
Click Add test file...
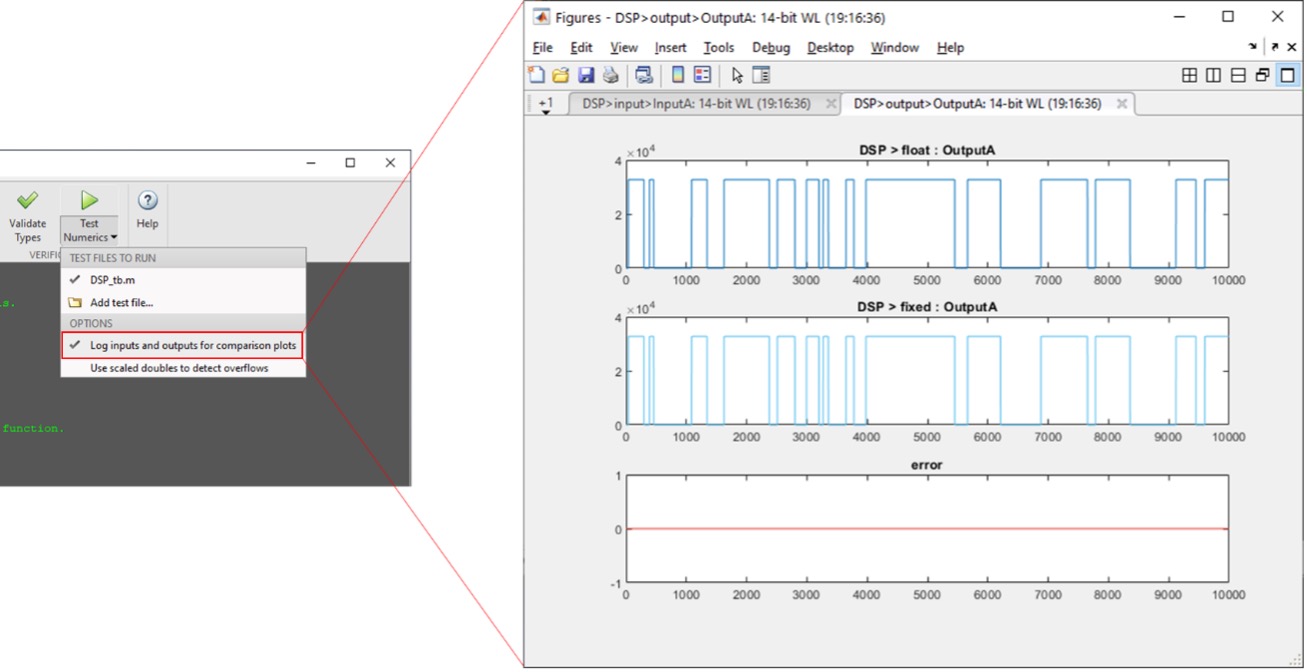click(121, 302)
